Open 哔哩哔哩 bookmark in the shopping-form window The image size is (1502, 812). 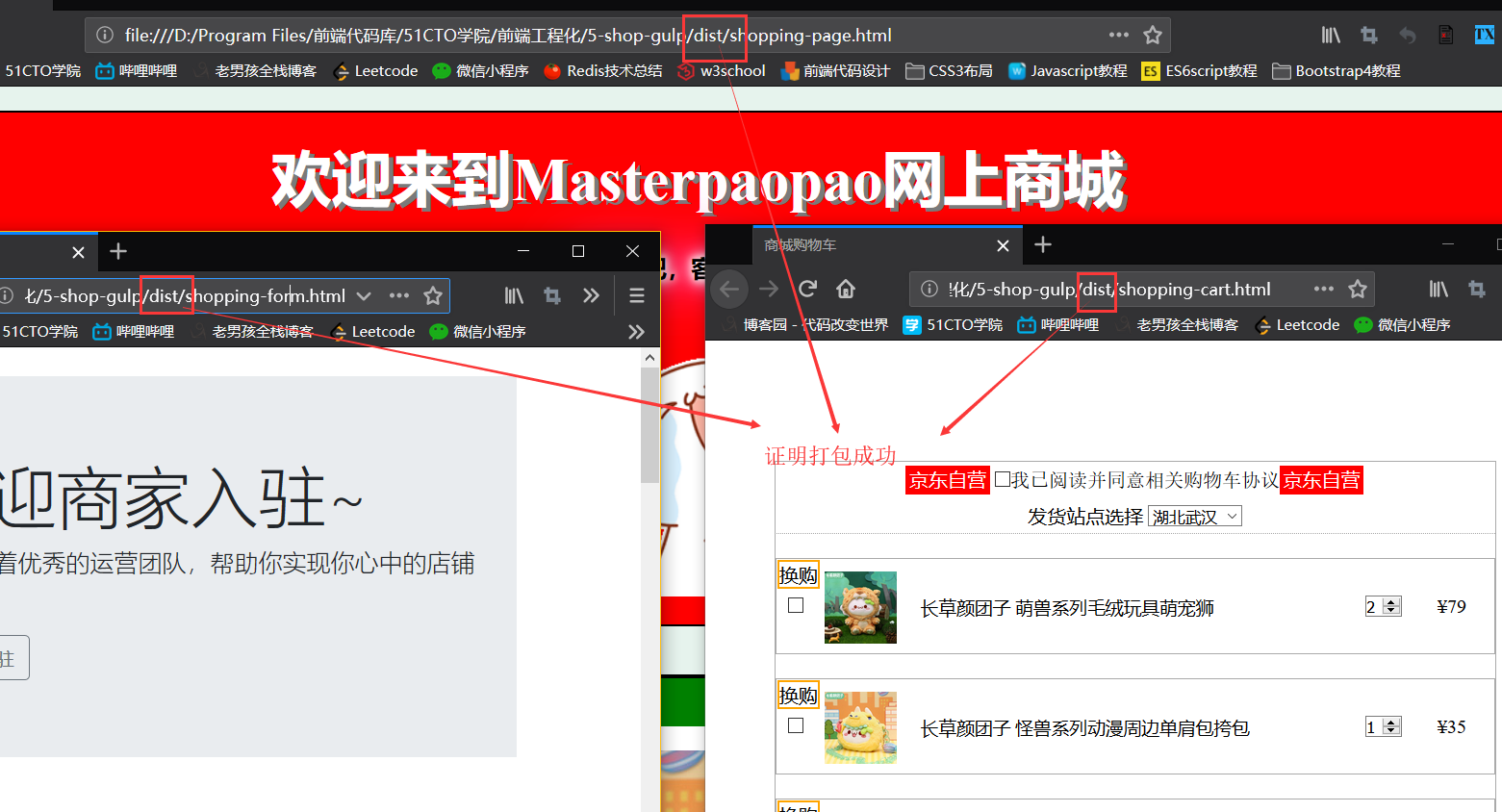coord(134,332)
